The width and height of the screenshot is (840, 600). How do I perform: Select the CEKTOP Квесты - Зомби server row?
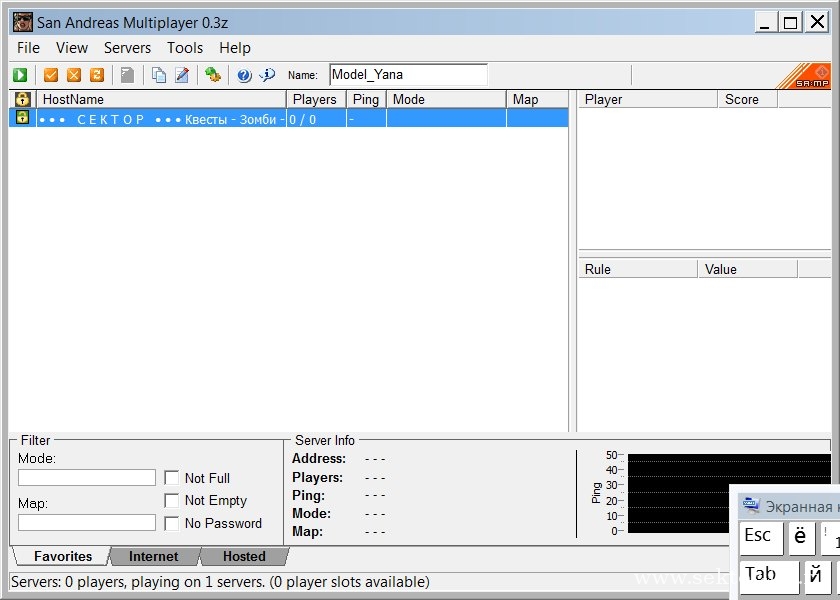[288, 118]
